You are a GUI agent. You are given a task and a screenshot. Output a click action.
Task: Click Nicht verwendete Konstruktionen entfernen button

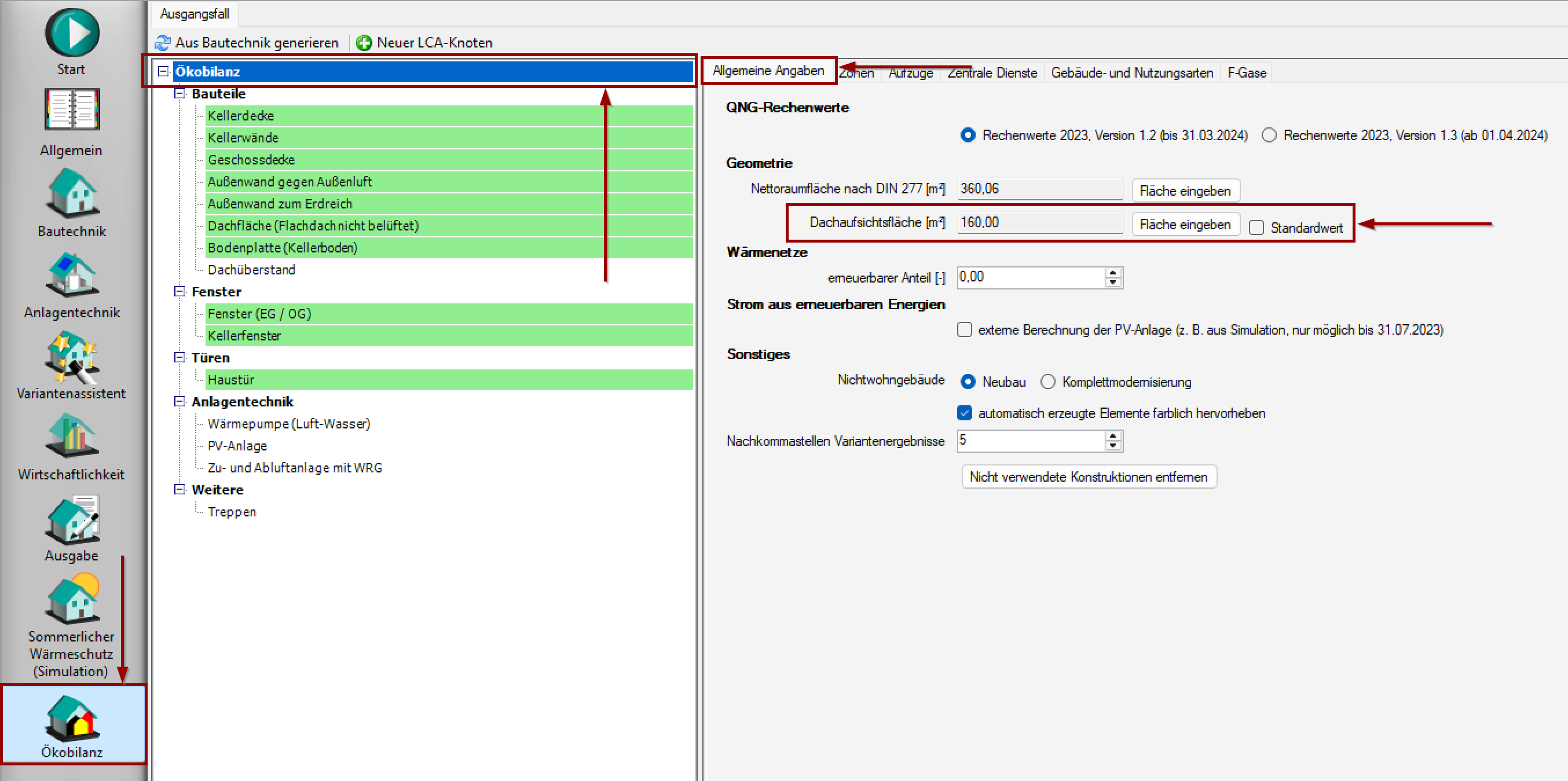1089,476
